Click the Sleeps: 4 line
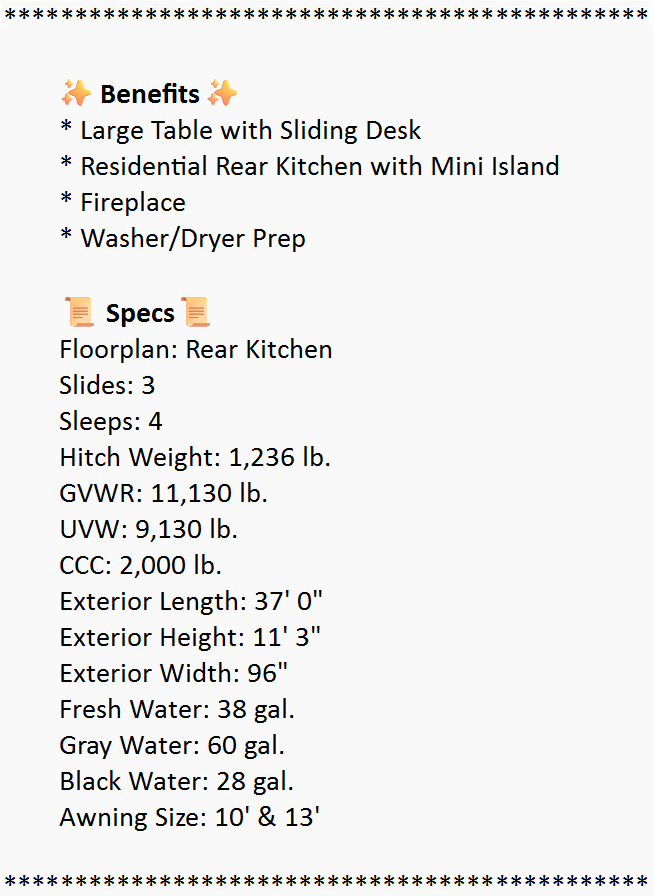The width and height of the screenshot is (654, 896). click(110, 421)
